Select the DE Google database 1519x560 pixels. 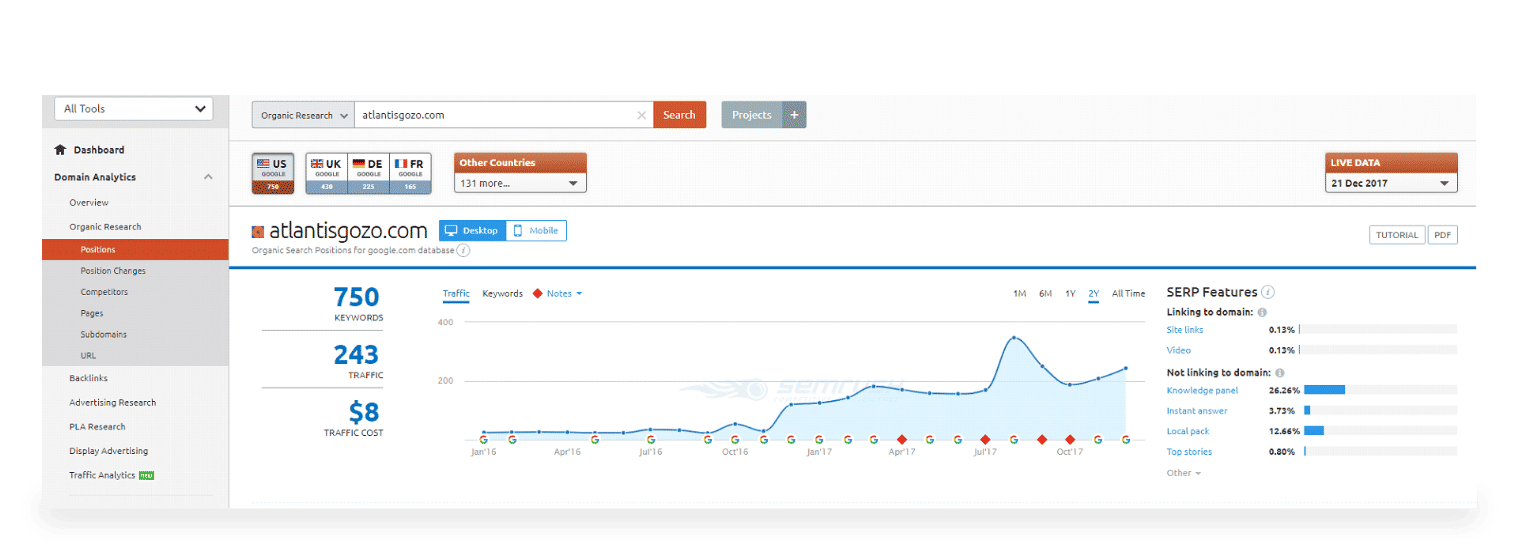coord(368,173)
